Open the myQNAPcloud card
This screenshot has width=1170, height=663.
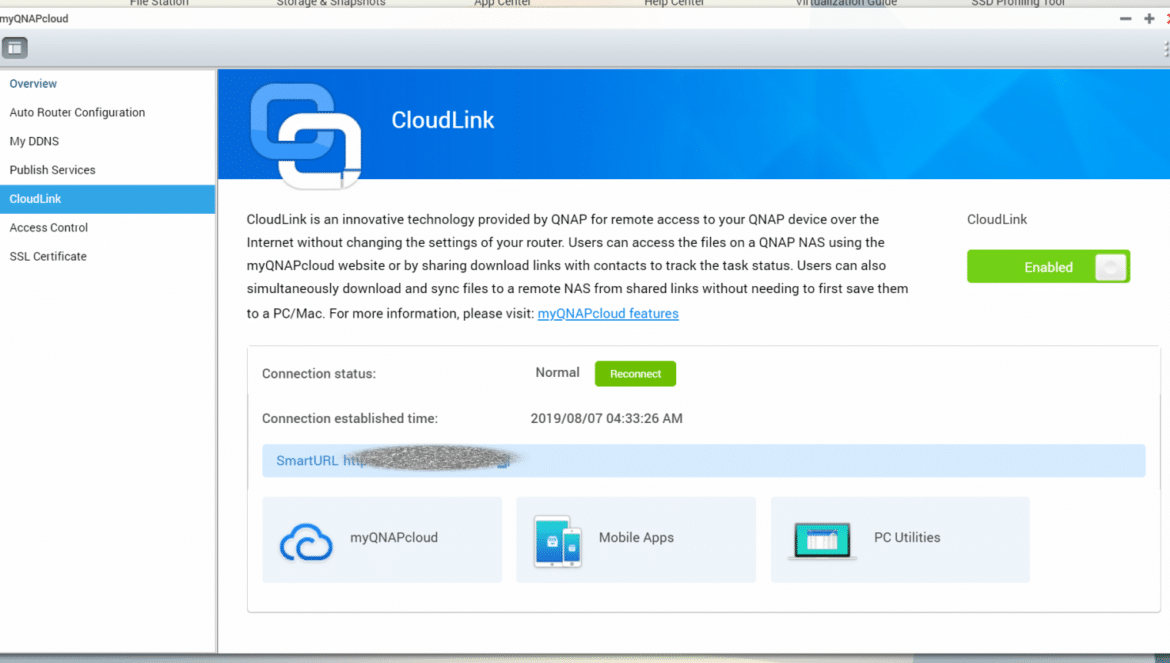click(x=382, y=539)
